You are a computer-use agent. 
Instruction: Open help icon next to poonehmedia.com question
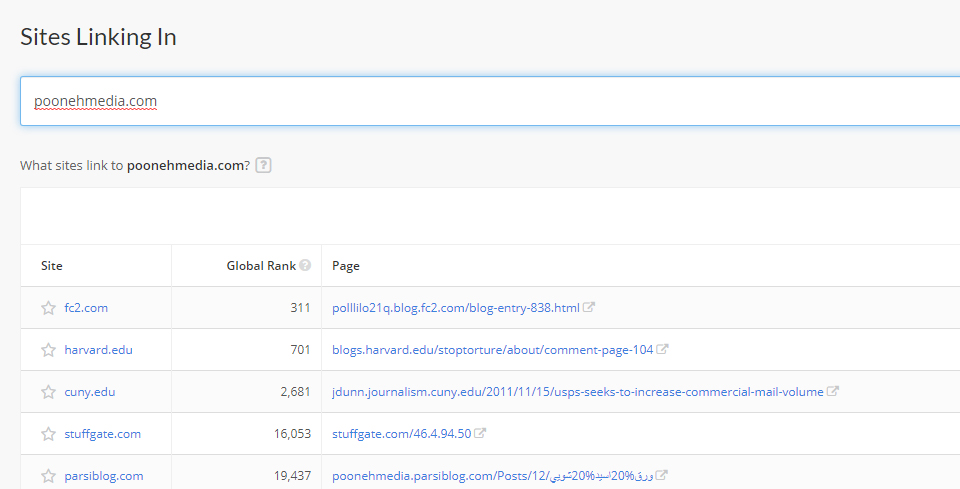pos(263,165)
